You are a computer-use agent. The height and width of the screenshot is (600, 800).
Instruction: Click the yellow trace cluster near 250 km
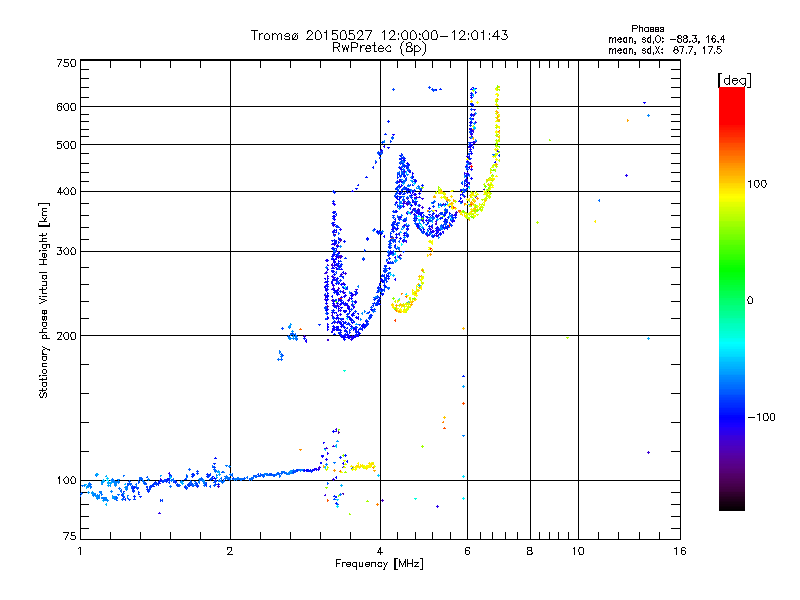point(406,298)
